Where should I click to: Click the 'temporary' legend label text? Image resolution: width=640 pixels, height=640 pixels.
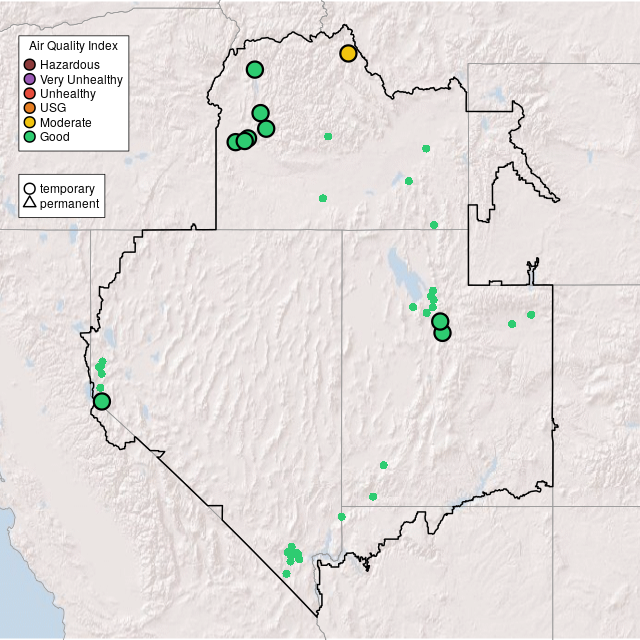click(67, 188)
